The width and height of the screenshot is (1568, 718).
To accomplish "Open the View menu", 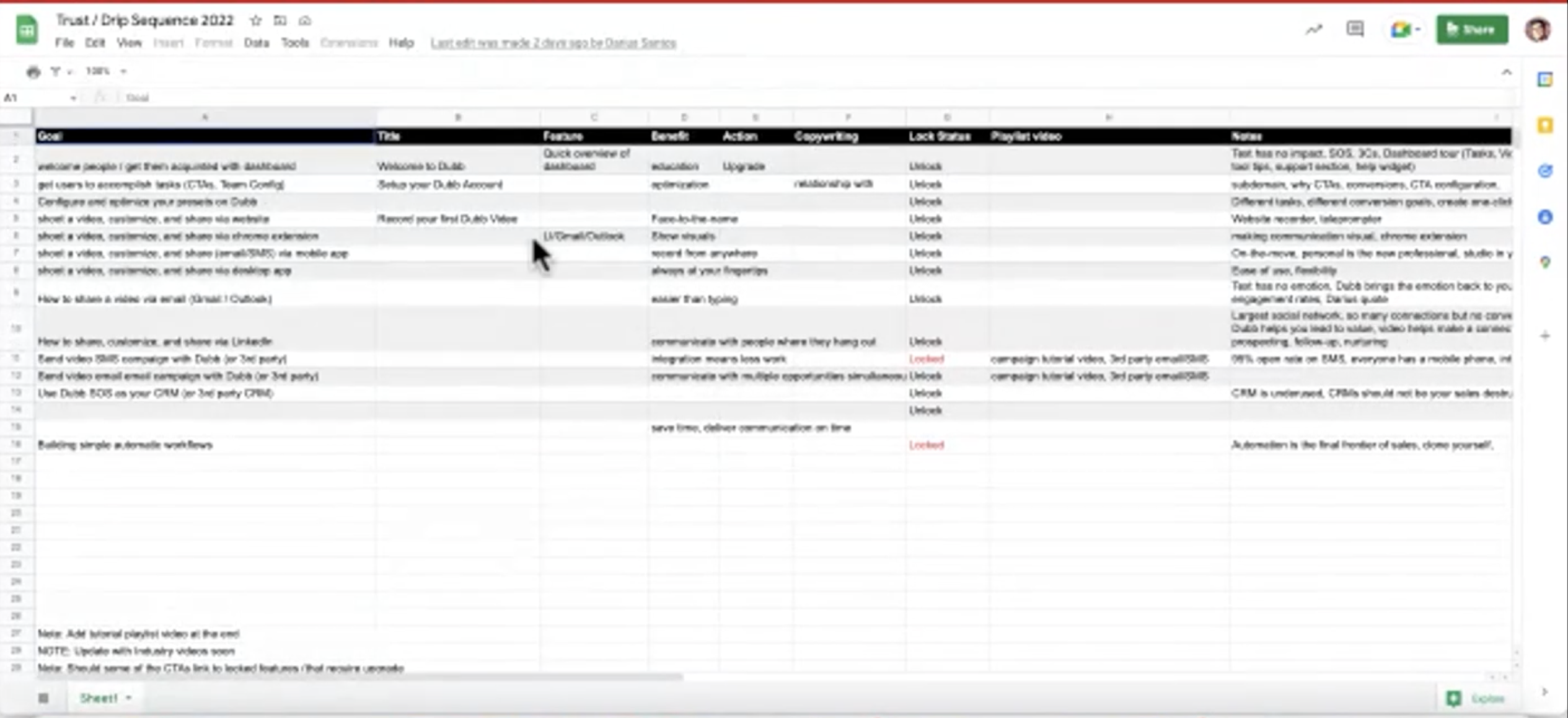I will (x=129, y=43).
